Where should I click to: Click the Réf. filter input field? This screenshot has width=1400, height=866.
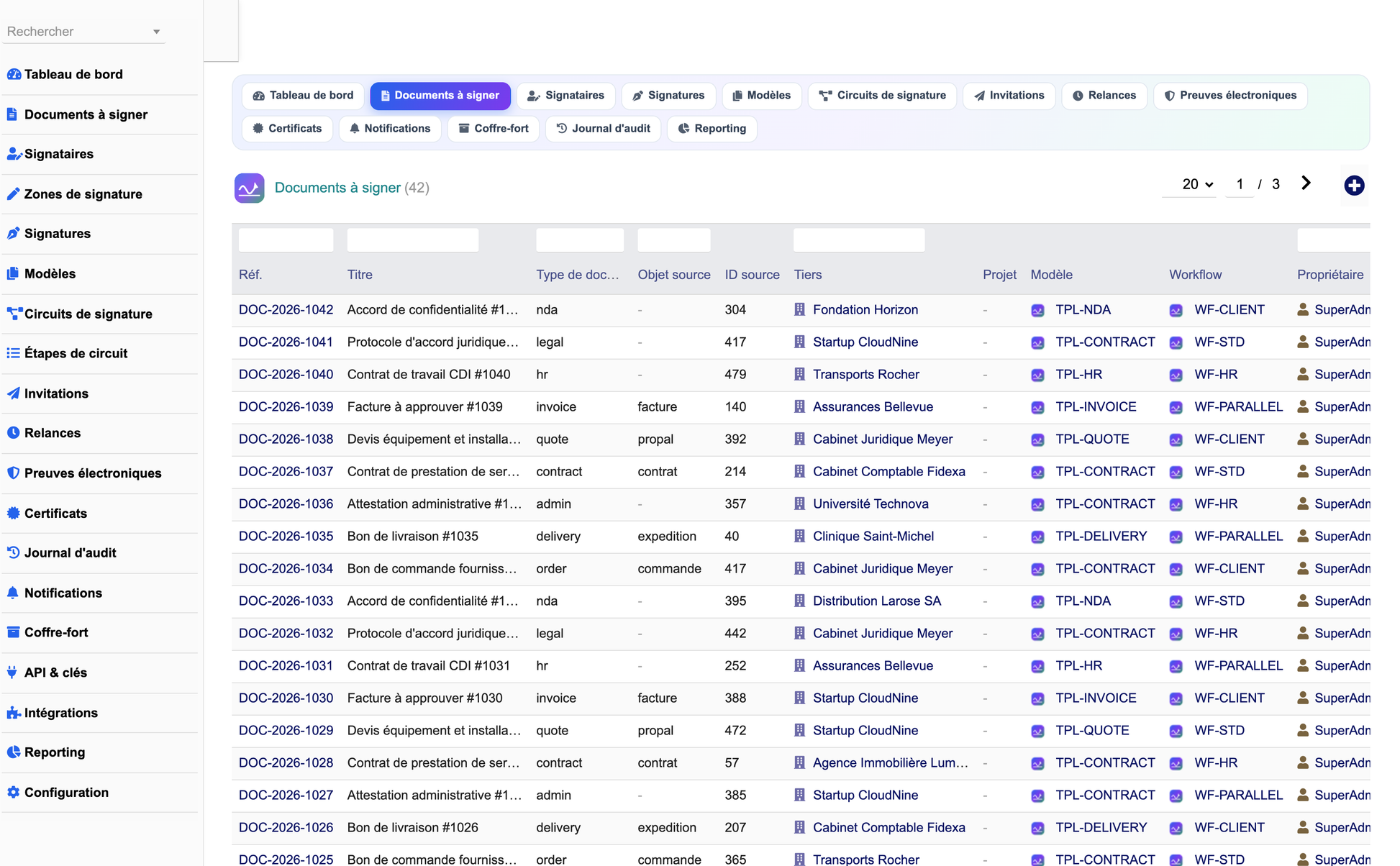[286, 240]
